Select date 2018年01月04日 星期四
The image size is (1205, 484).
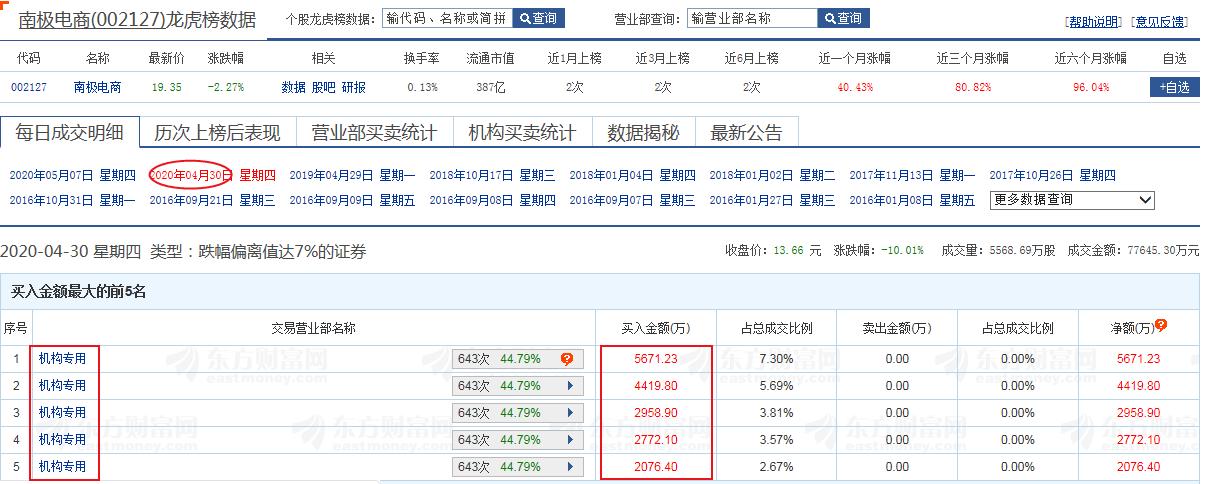(632, 175)
